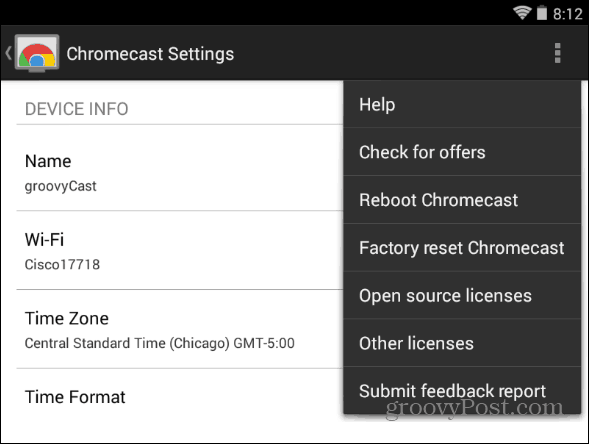Change the Time Zone setting

point(180,329)
